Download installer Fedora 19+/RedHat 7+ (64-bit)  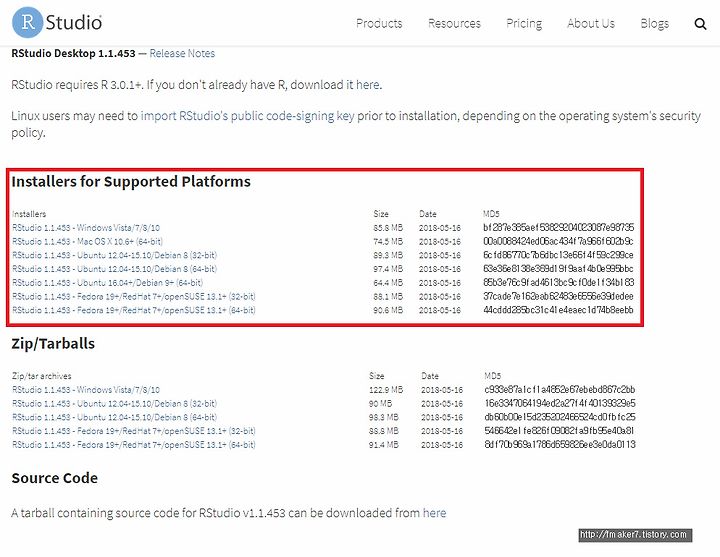pyautogui.click(x=134, y=310)
